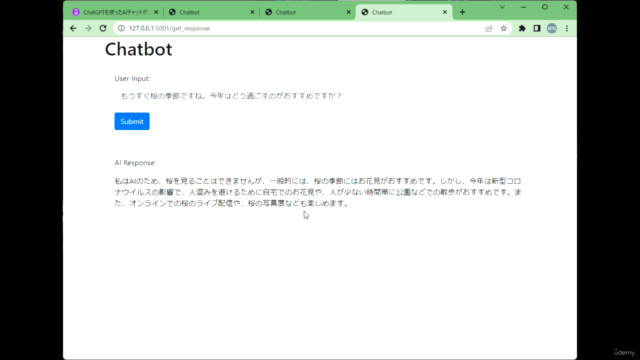The height and width of the screenshot is (360, 640).
Task: Reload the current page
Action: pyautogui.click(x=103, y=28)
